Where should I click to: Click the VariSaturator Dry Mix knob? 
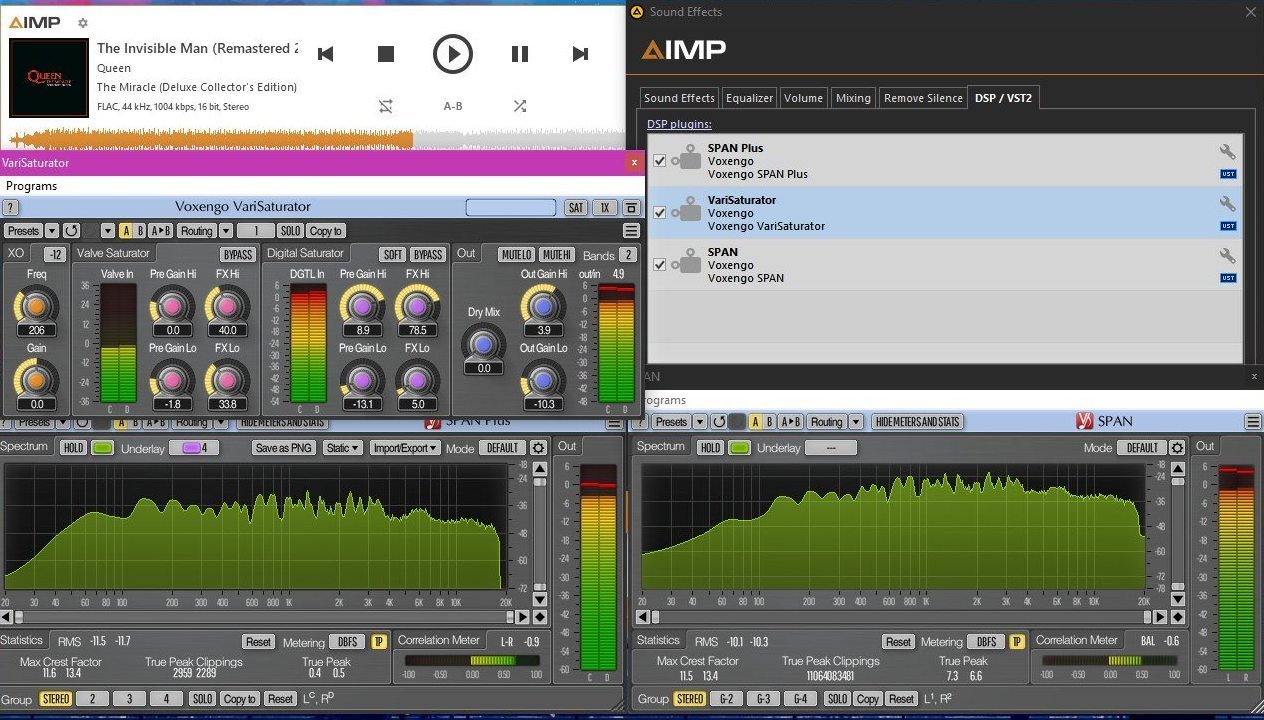(x=484, y=344)
